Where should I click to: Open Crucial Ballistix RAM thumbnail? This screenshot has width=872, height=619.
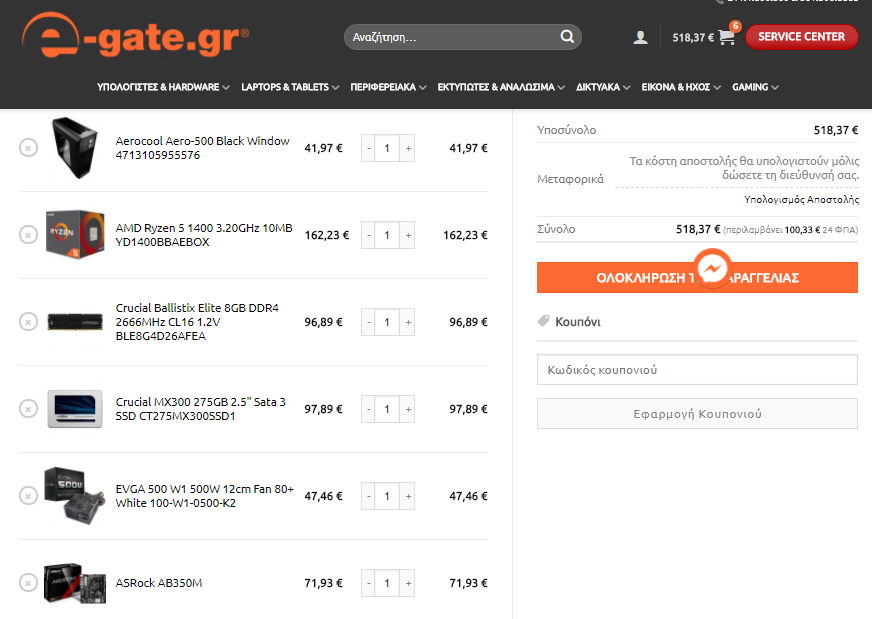coord(75,321)
